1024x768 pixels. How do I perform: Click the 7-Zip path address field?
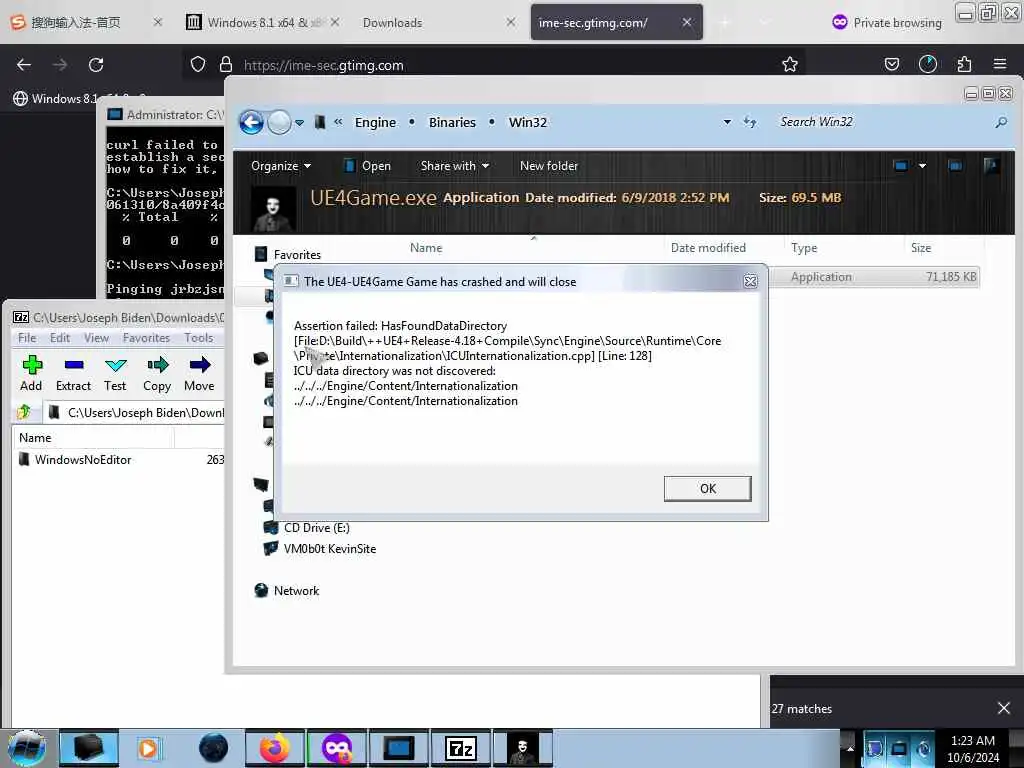[x=136, y=413]
